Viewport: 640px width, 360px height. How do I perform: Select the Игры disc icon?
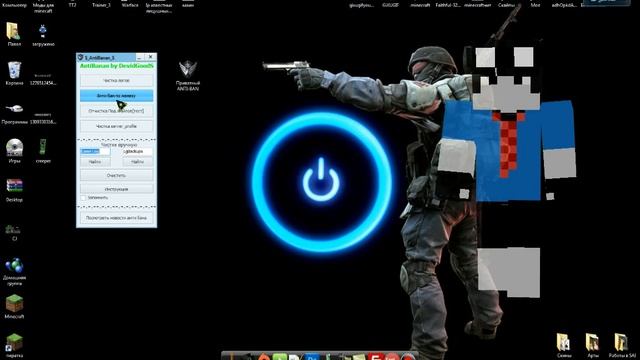[14, 150]
